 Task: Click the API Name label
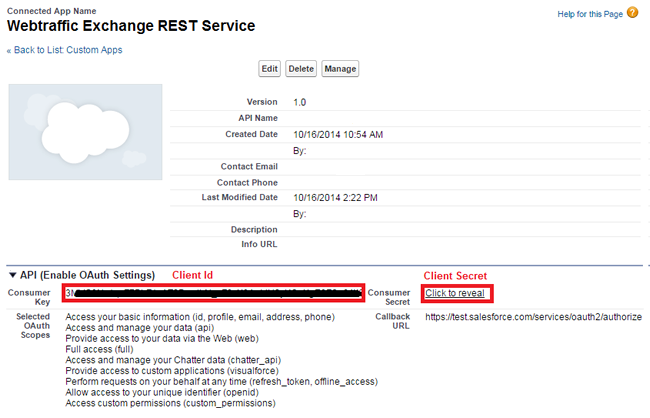(x=258, y=118)
